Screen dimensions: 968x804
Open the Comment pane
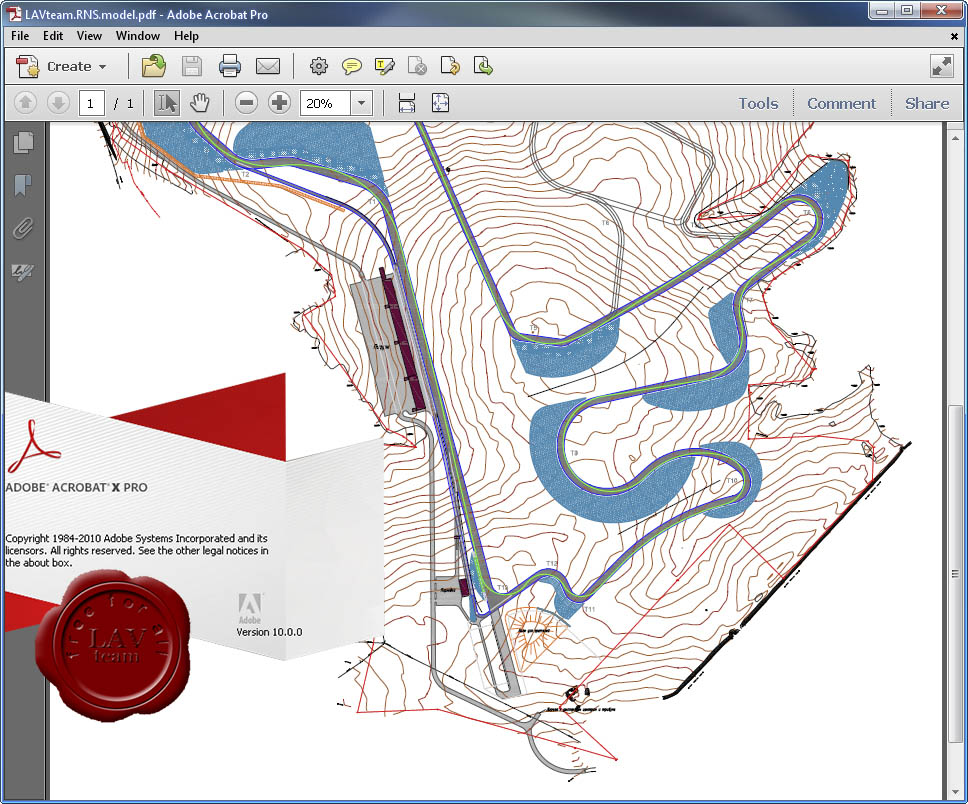click(841, 103)
